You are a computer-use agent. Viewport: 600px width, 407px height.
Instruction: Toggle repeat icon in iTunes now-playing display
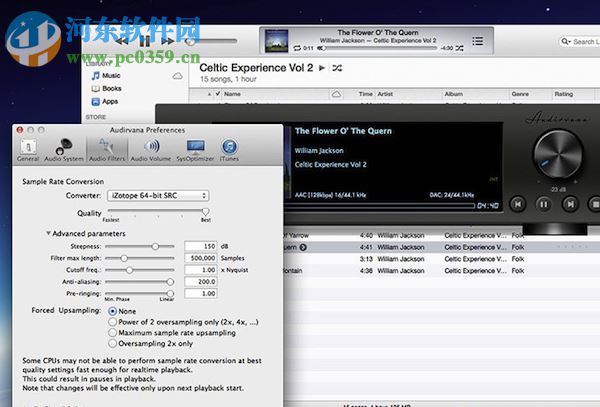(x=297, y=48)
